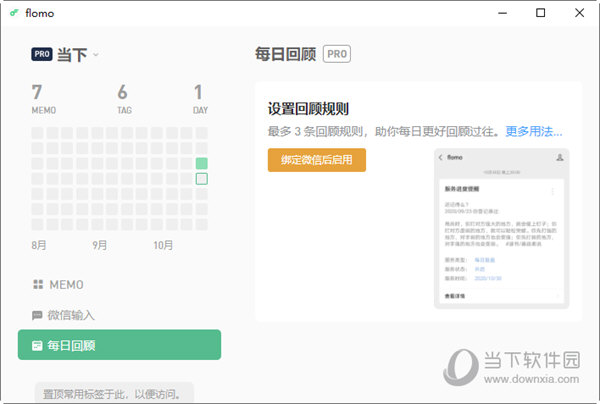Click the 设置回顾规则 heading

[308, 109]
